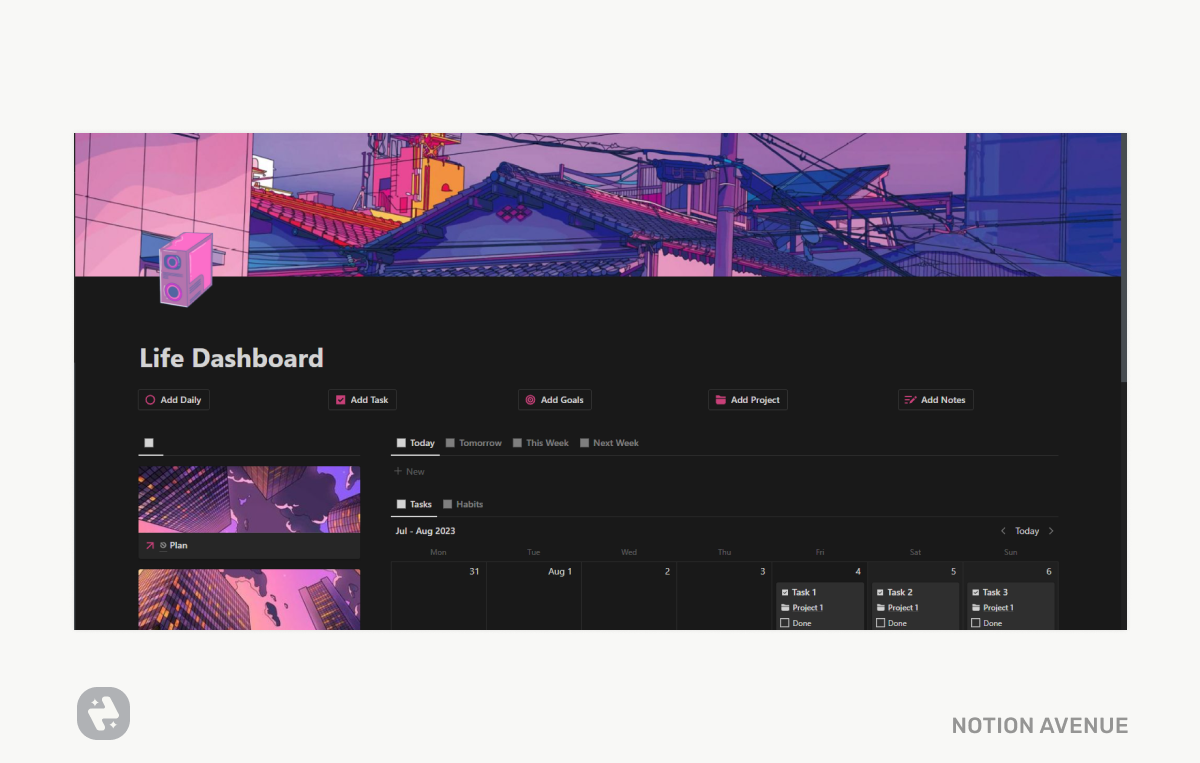Open Project 1 via its folder icon under Task 2
Viewport: 1200px width, 763px height.
click(883, 607)
